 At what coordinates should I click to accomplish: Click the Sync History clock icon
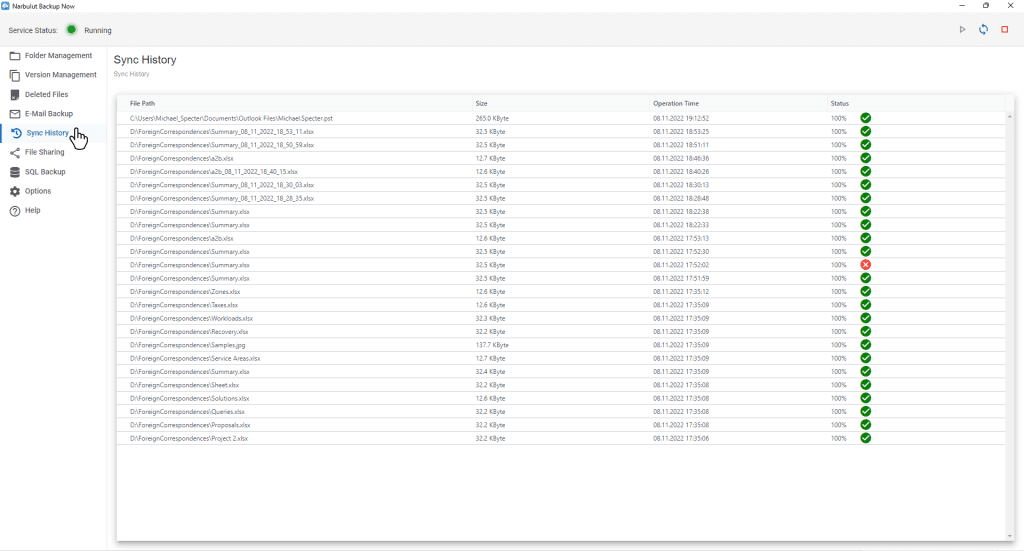pyautogui.click(x=16, y=133)
